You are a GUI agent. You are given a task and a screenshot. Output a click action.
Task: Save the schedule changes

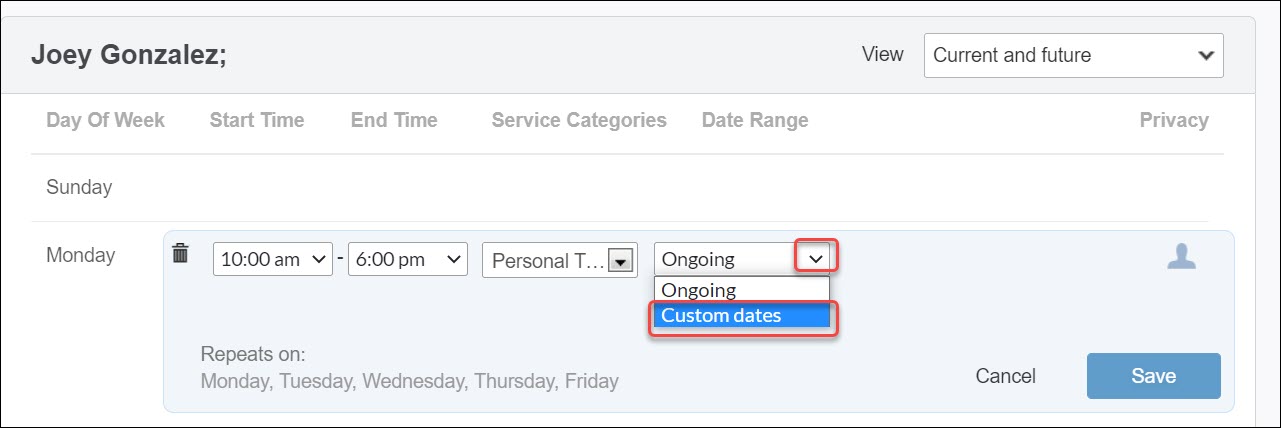pyautogui.click(x=1153, y=376)
